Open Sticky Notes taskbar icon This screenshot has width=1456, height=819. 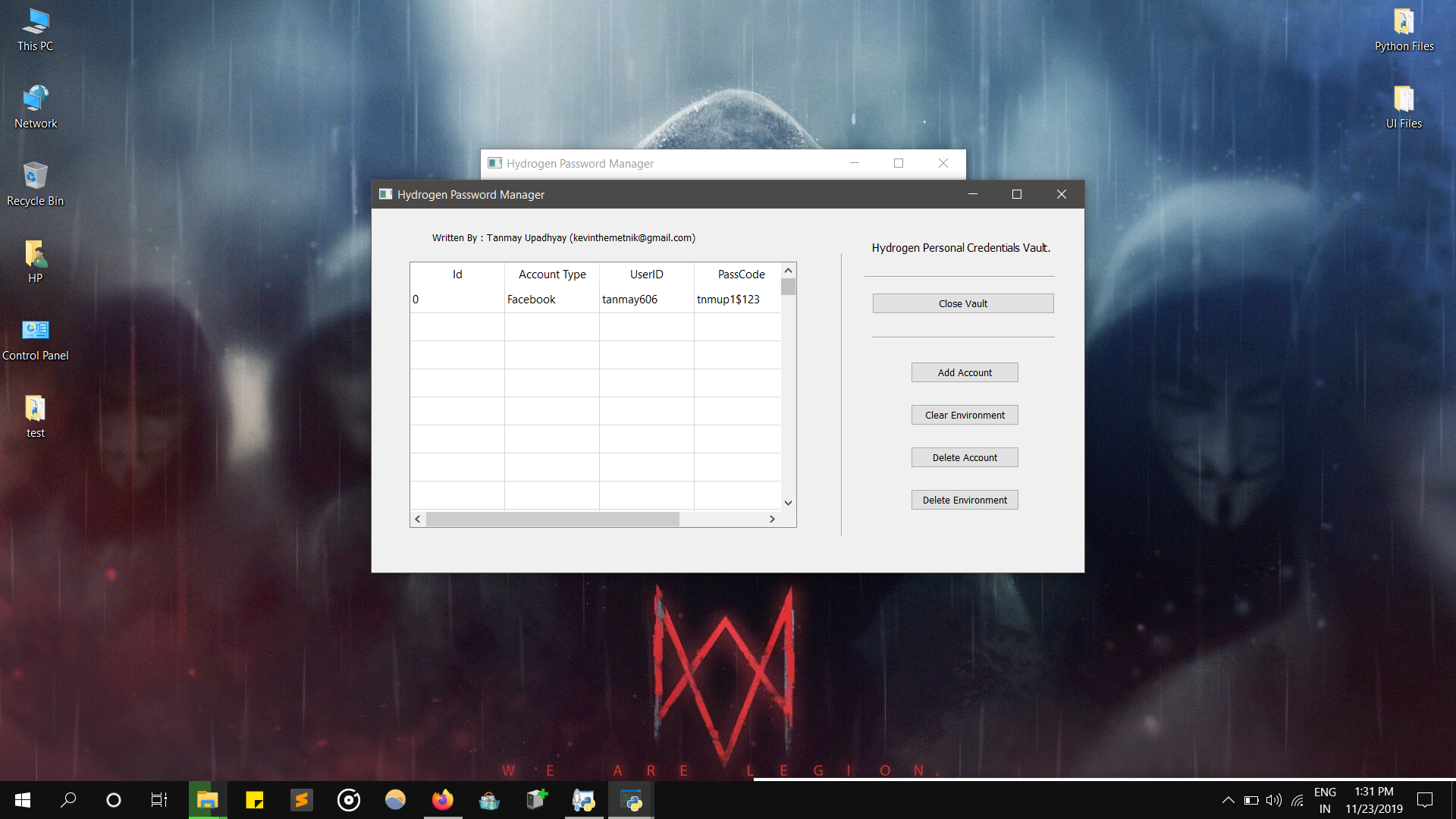click(x=254, y=800)
